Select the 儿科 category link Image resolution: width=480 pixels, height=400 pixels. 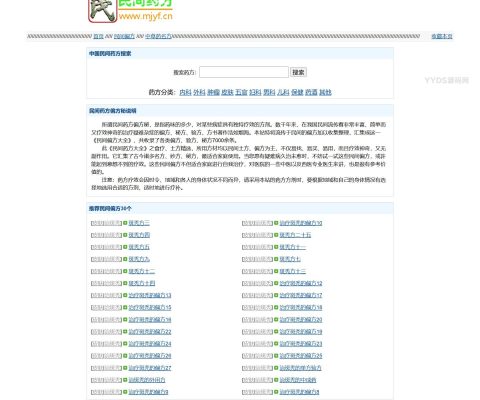pyautogui.click(x=283, y=92)
